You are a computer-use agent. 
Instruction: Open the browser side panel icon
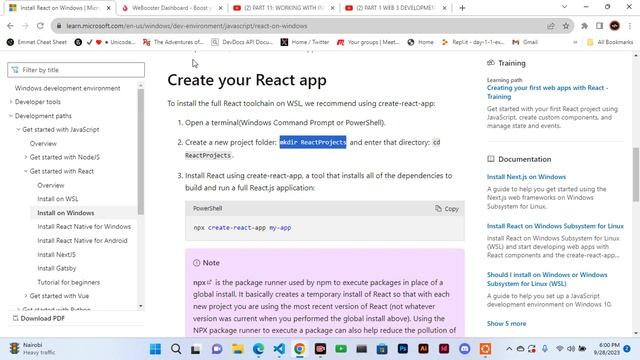[x=599, y=26]
